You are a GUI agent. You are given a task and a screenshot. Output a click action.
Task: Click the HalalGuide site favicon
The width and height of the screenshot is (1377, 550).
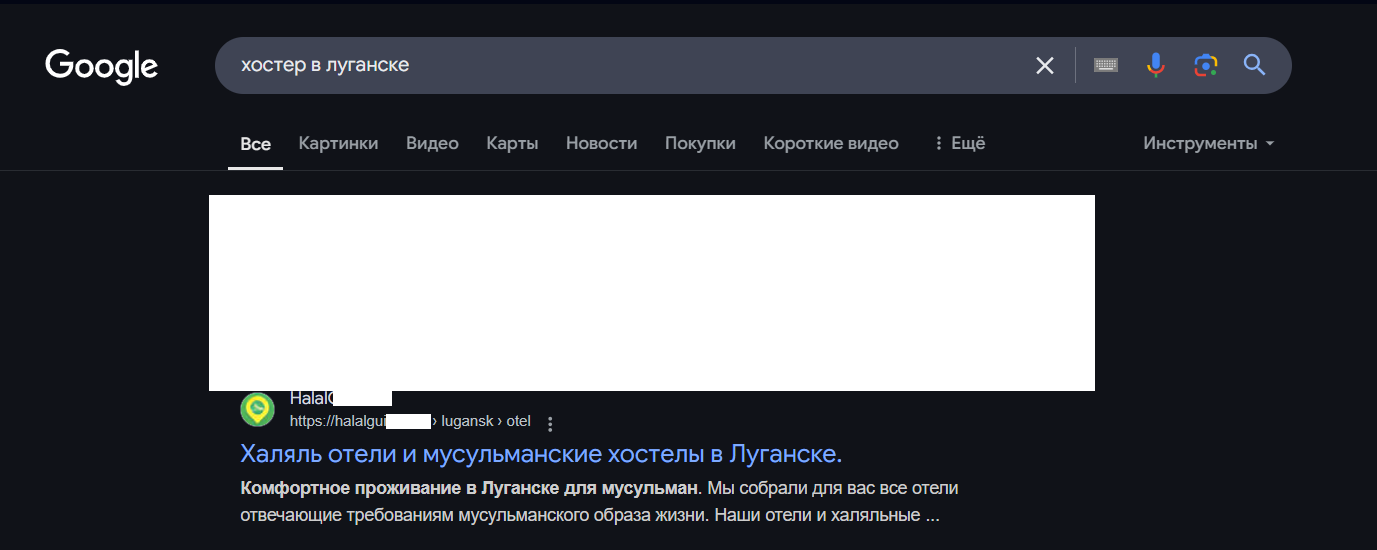(257, 410)
